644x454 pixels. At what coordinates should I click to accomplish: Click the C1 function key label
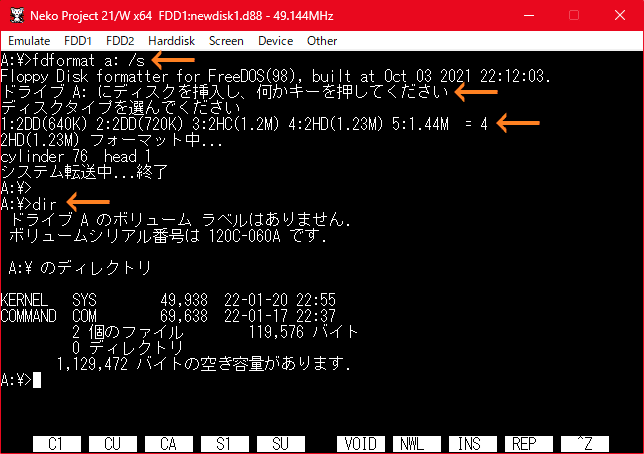[x=57, y=444]
